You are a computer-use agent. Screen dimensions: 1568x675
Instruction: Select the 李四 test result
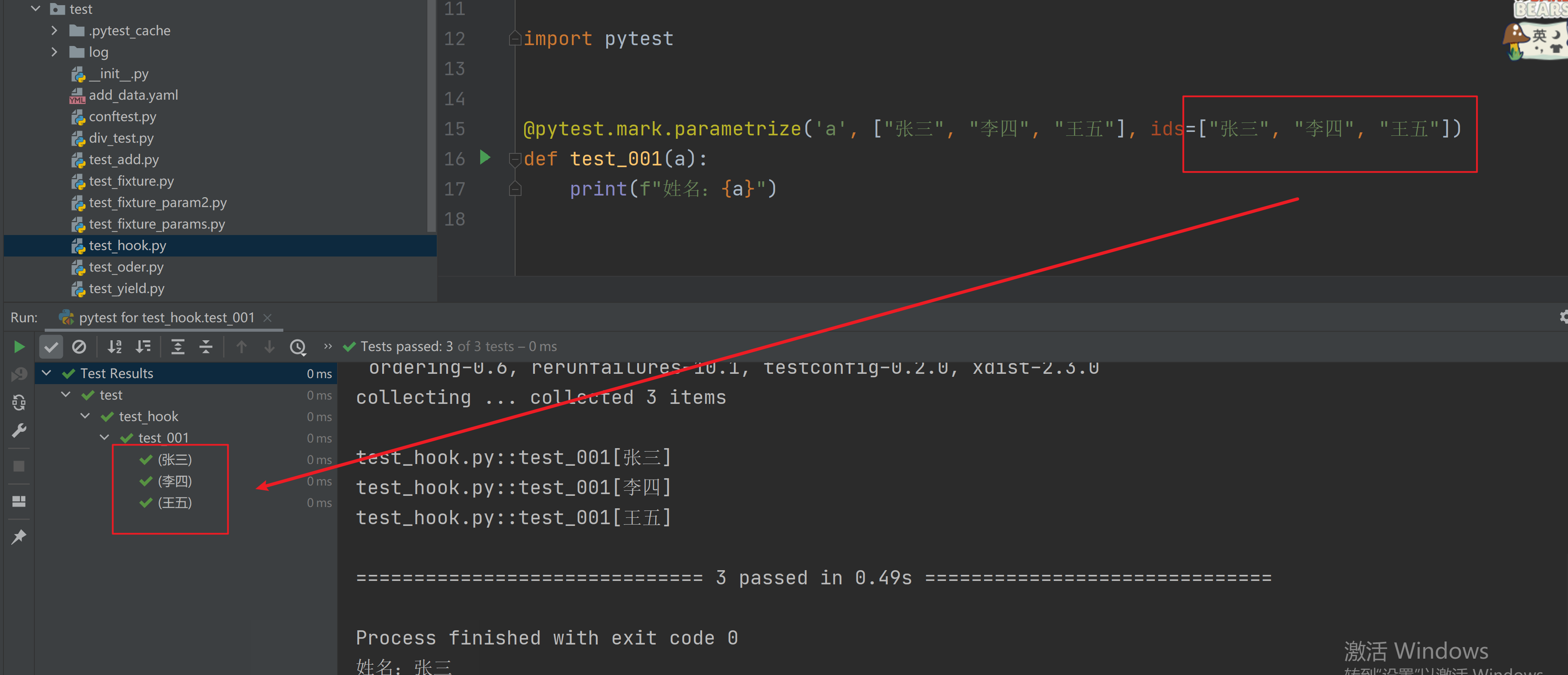[175, 481]
